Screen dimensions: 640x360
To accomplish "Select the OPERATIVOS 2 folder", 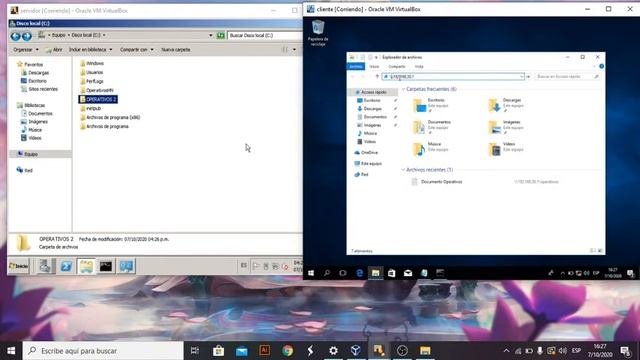I will point(98,99).
